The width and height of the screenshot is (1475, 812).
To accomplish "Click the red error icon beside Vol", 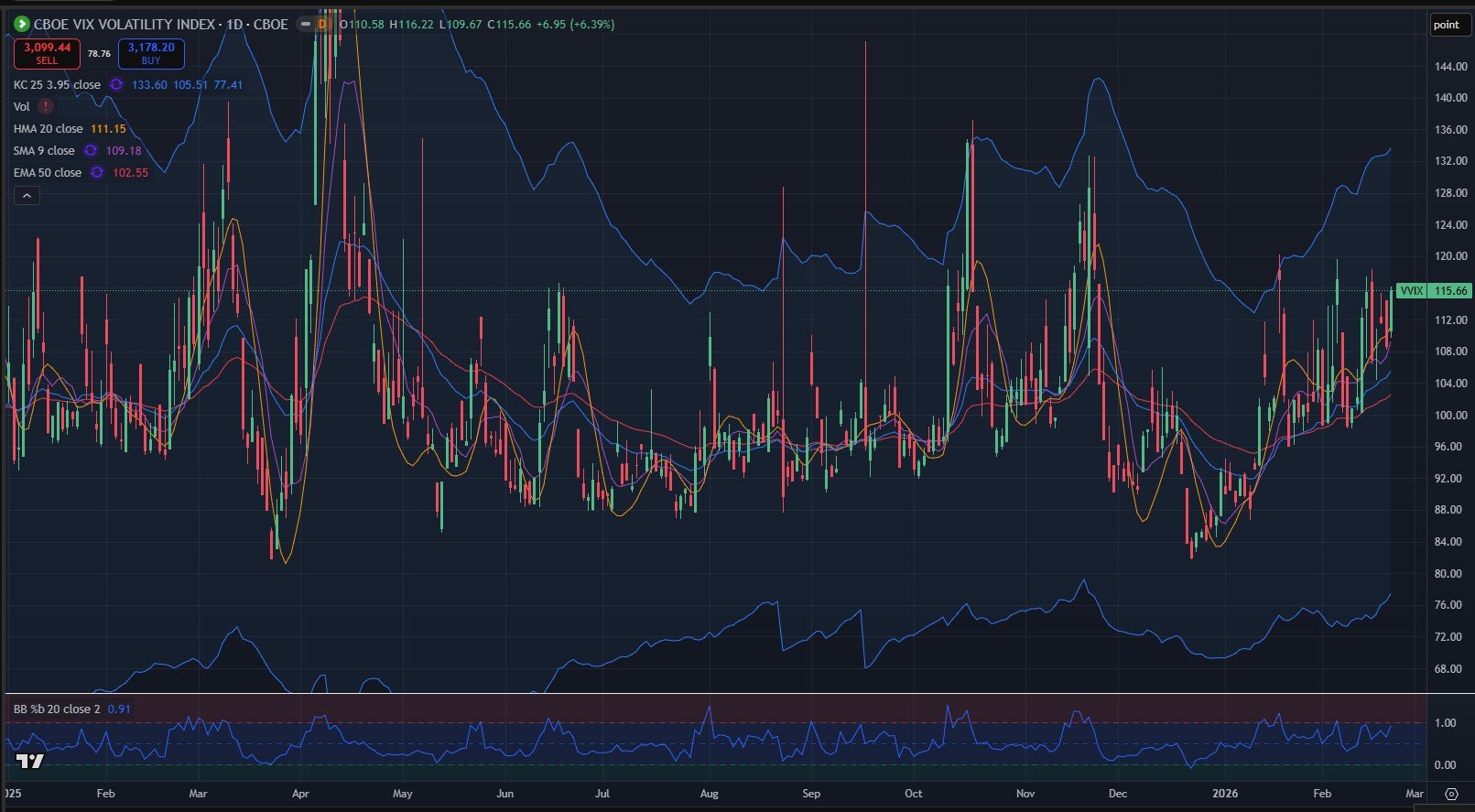I will click(x=45, y=106).
